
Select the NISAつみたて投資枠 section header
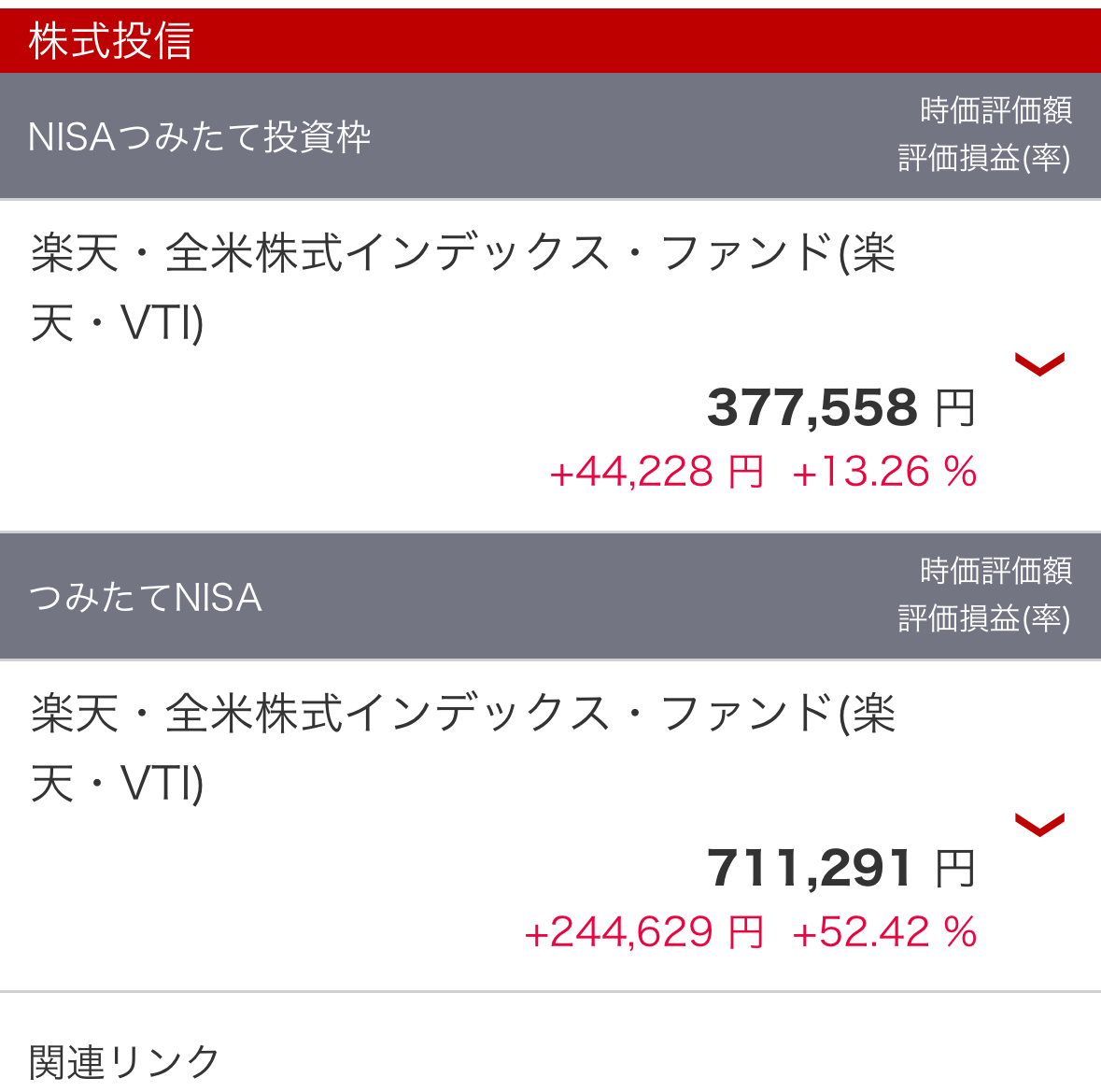[x=200, y=137]
